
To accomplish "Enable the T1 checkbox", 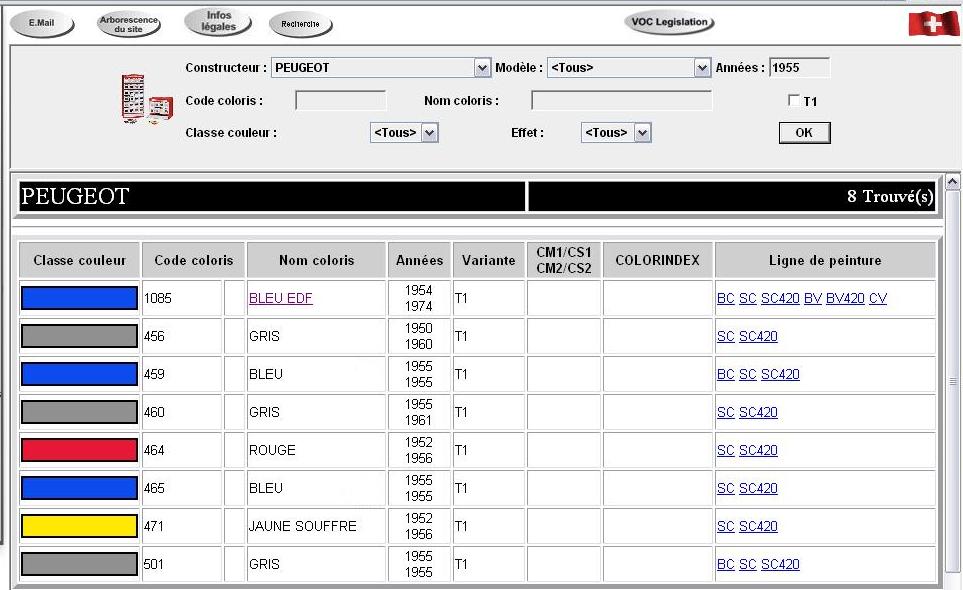I will coord(794,101).
